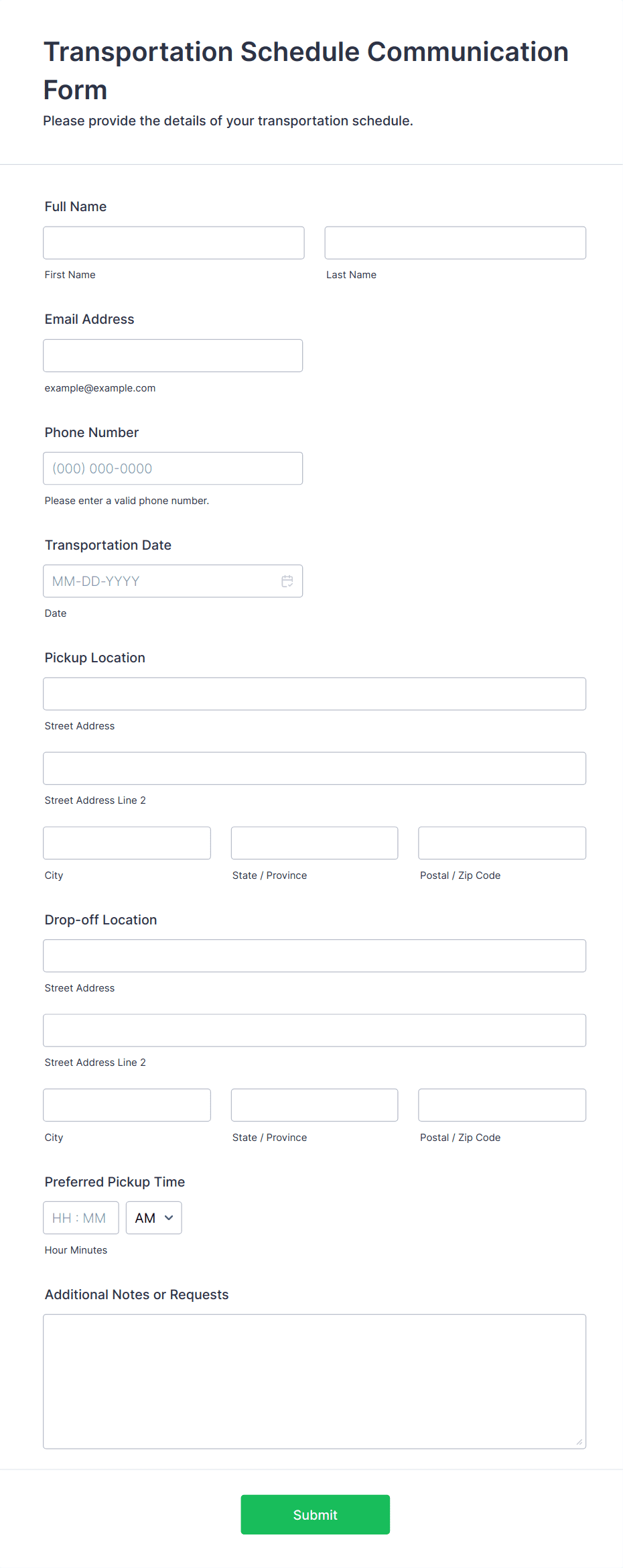623x1568 pixels.
Task: Focus the Transportation Date MM-DD-YYYY field
Action: (154, 581)
